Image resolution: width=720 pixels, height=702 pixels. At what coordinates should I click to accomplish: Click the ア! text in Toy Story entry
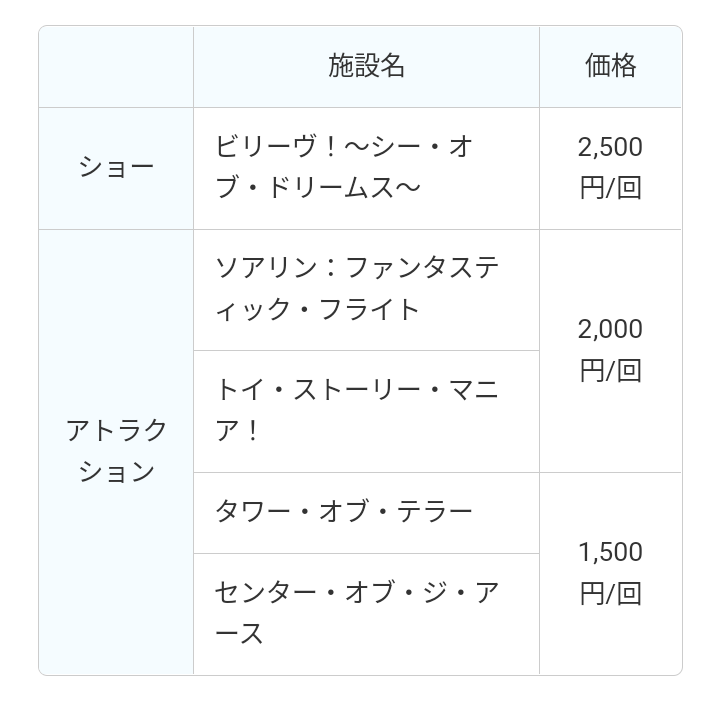[x=238, y=431]
